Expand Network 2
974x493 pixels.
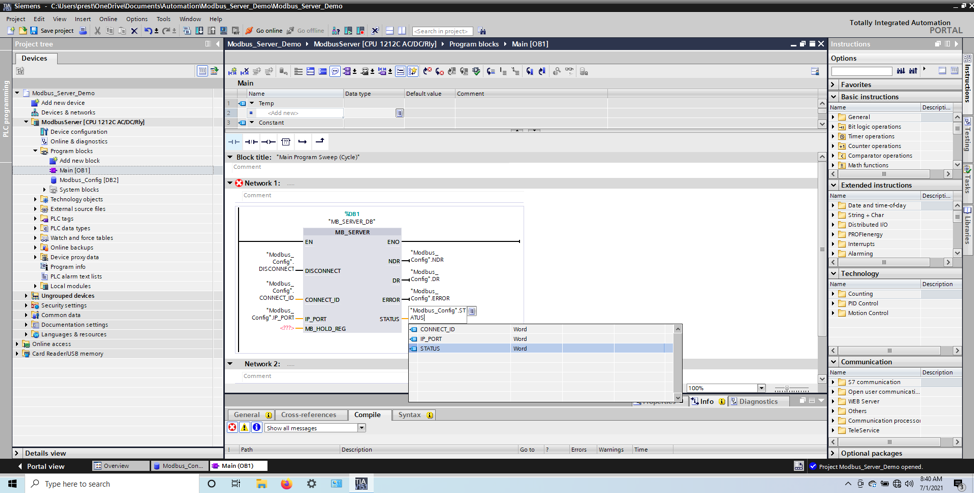click(230, 364)
